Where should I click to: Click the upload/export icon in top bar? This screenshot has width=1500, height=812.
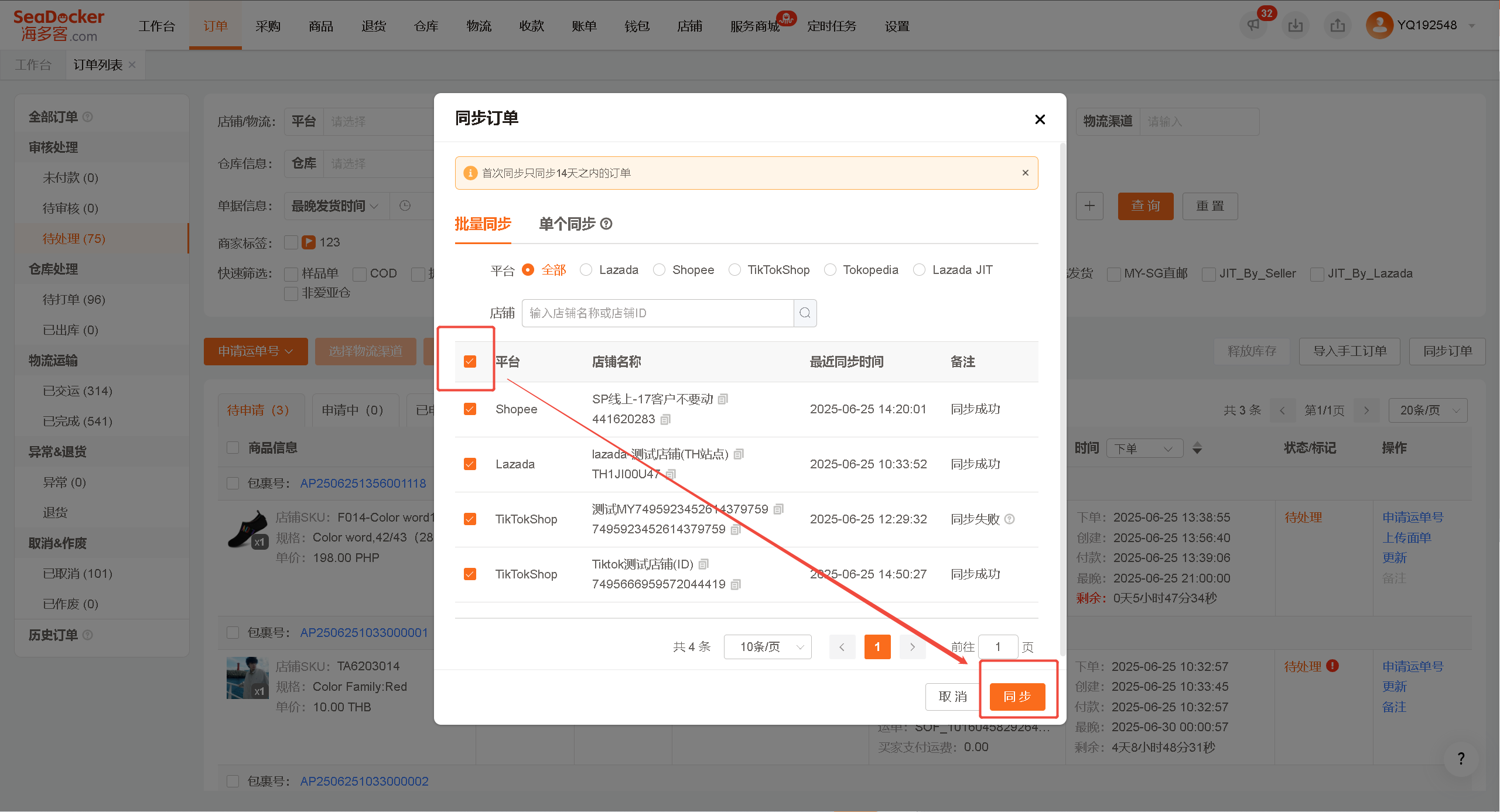point(1338,25)
